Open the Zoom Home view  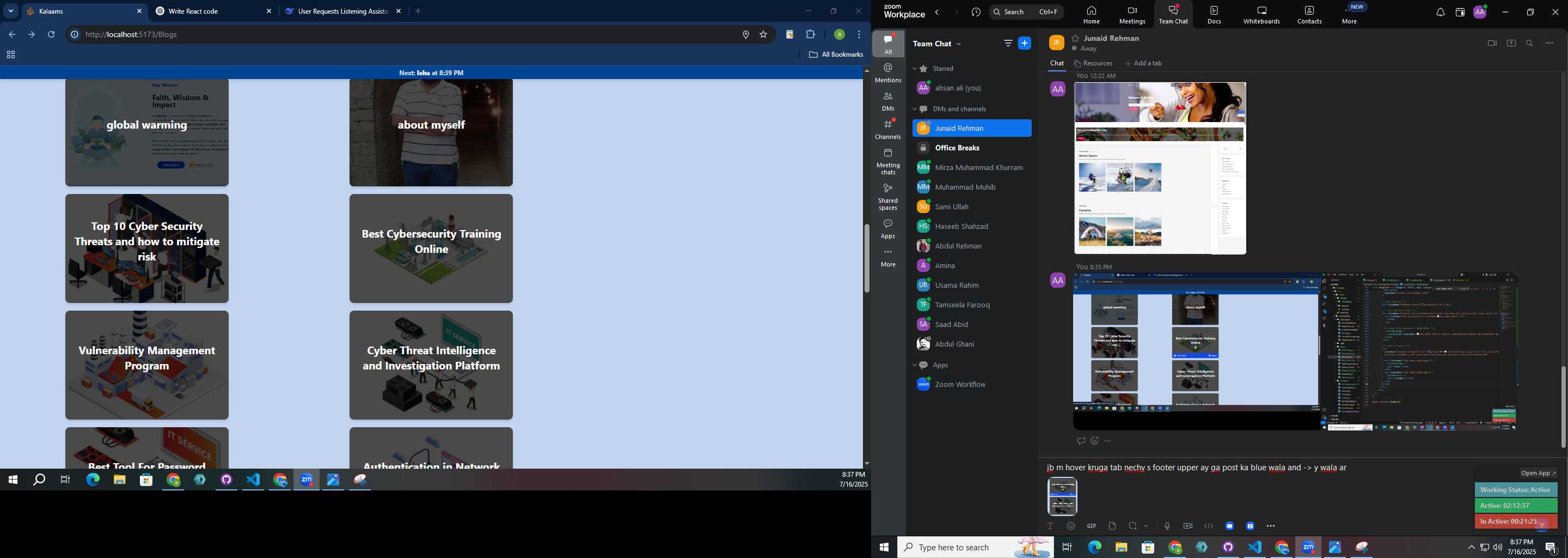(1092, 15)
